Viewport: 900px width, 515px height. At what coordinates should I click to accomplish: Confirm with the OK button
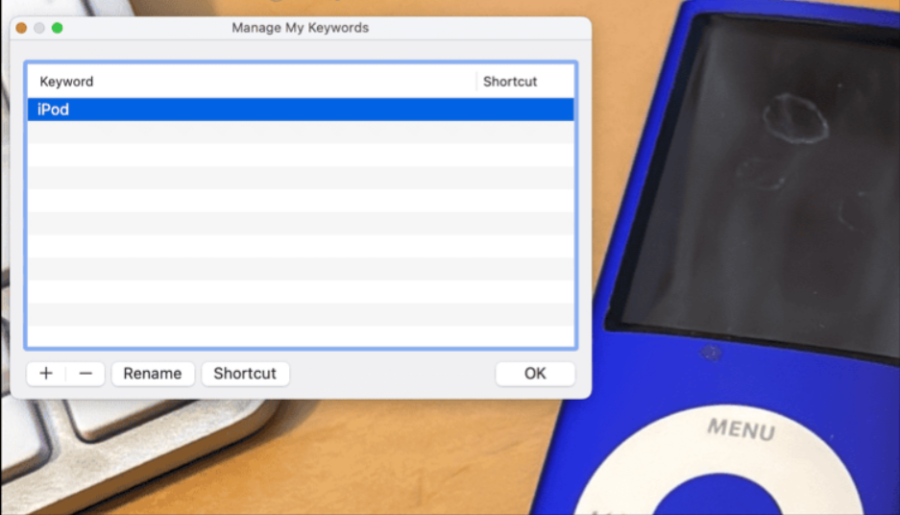point(535,374)
